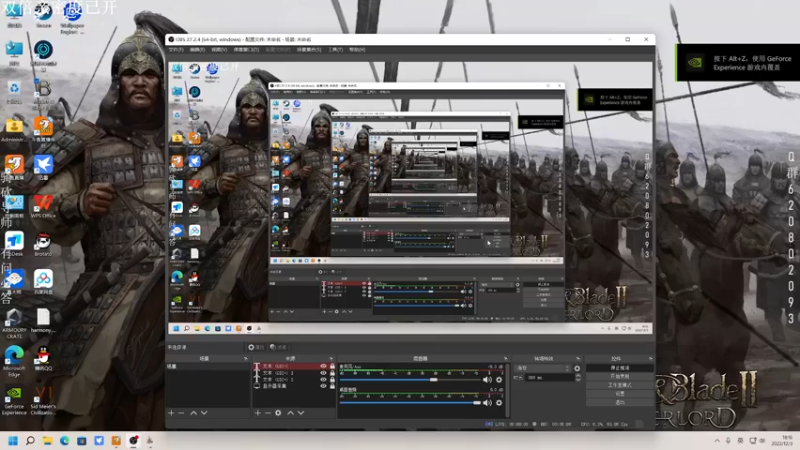Open the 编辑(E) Edit menu
Viewport: 800px width, 450px height.
click(x=197, y=50)
